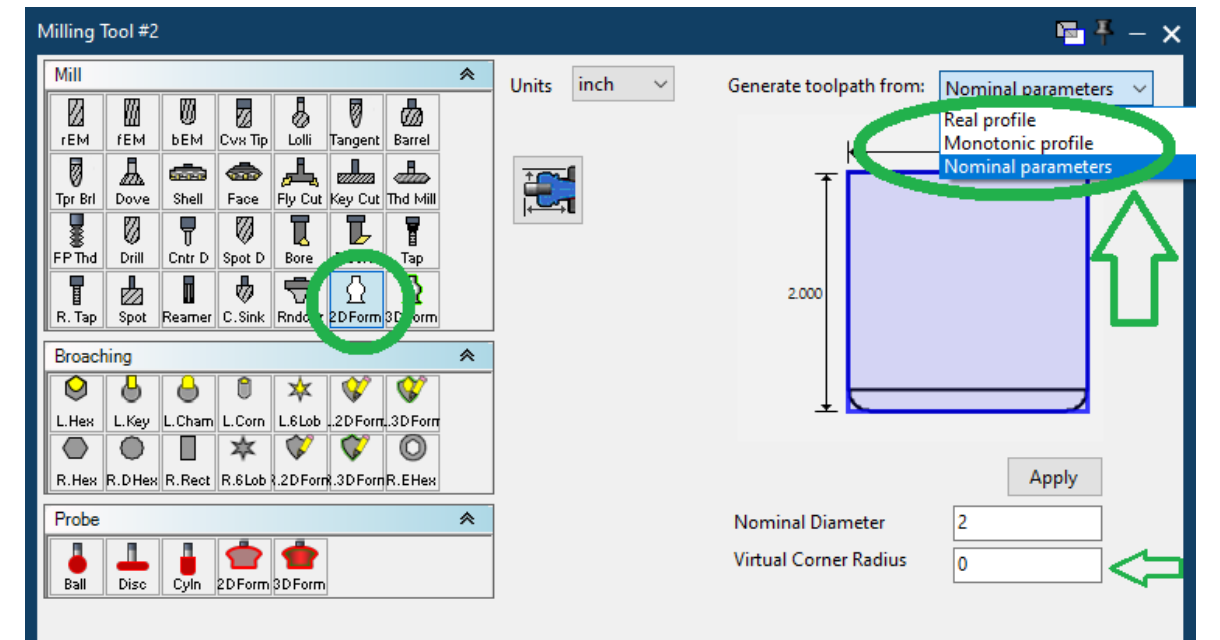Select the Disc probe

[132, 566]
